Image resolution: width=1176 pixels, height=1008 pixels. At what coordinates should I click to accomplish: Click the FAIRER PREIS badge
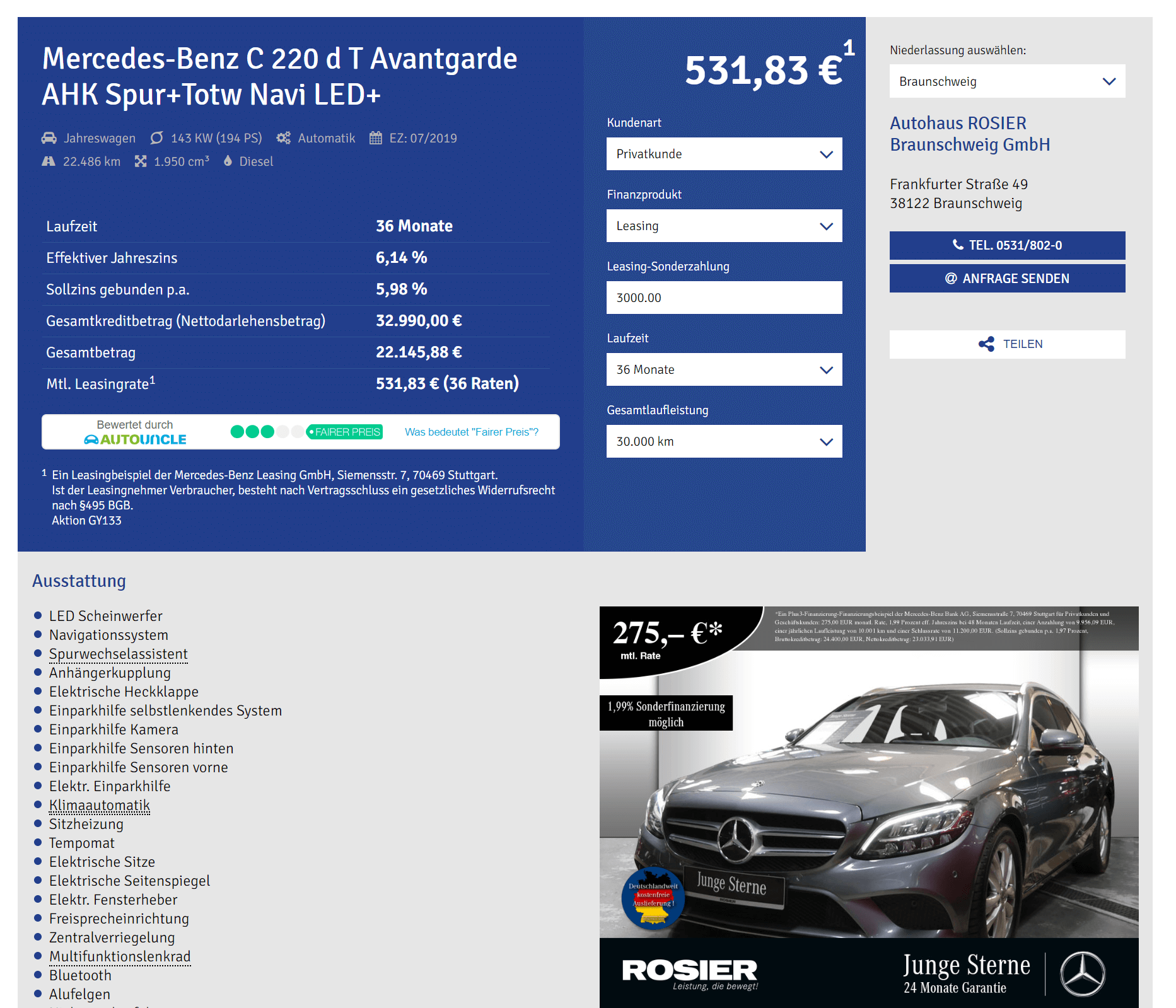point(344,432)
